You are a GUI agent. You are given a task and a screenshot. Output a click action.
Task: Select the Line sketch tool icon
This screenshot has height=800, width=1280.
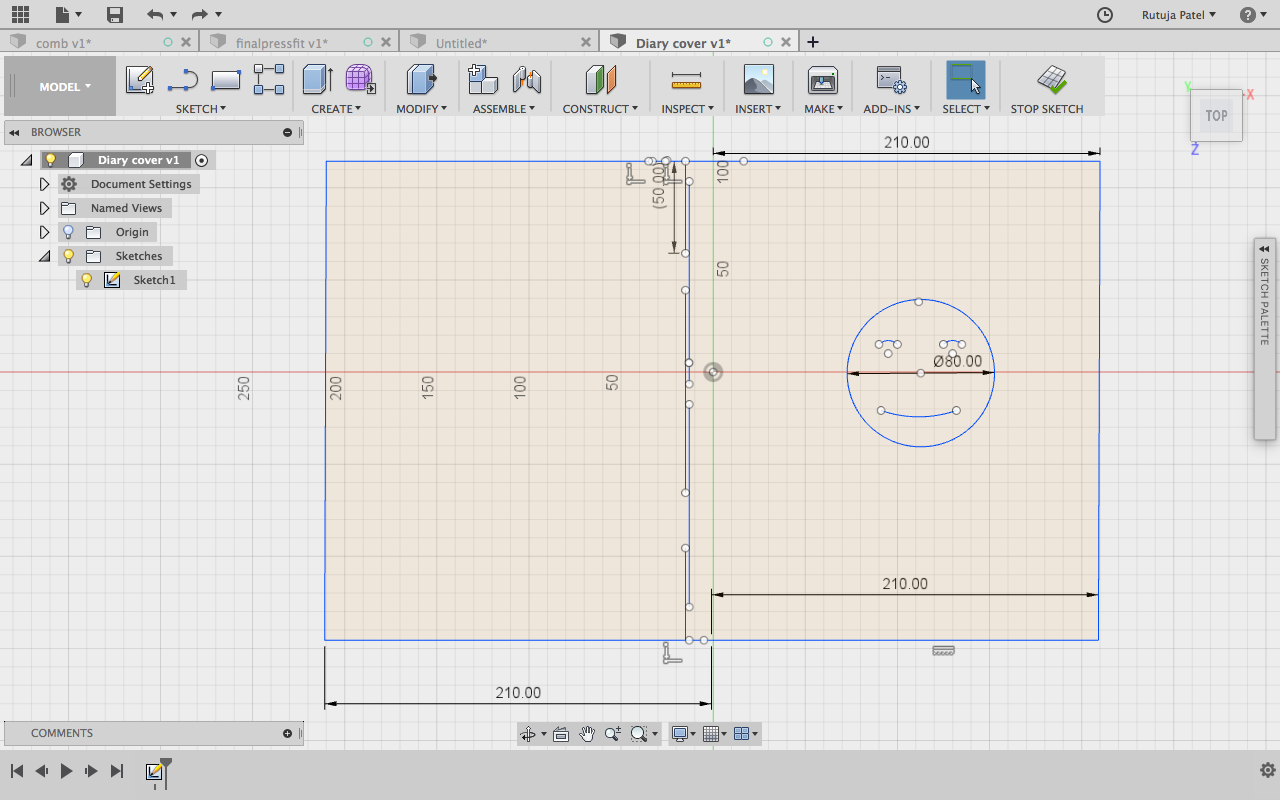click(x=183, y=80)
